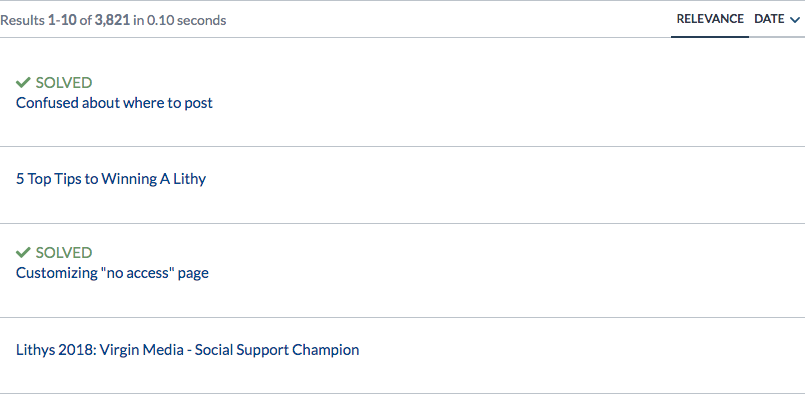
Task: Click the green checkmark above Confused post
Action: (x=24, y=83)
